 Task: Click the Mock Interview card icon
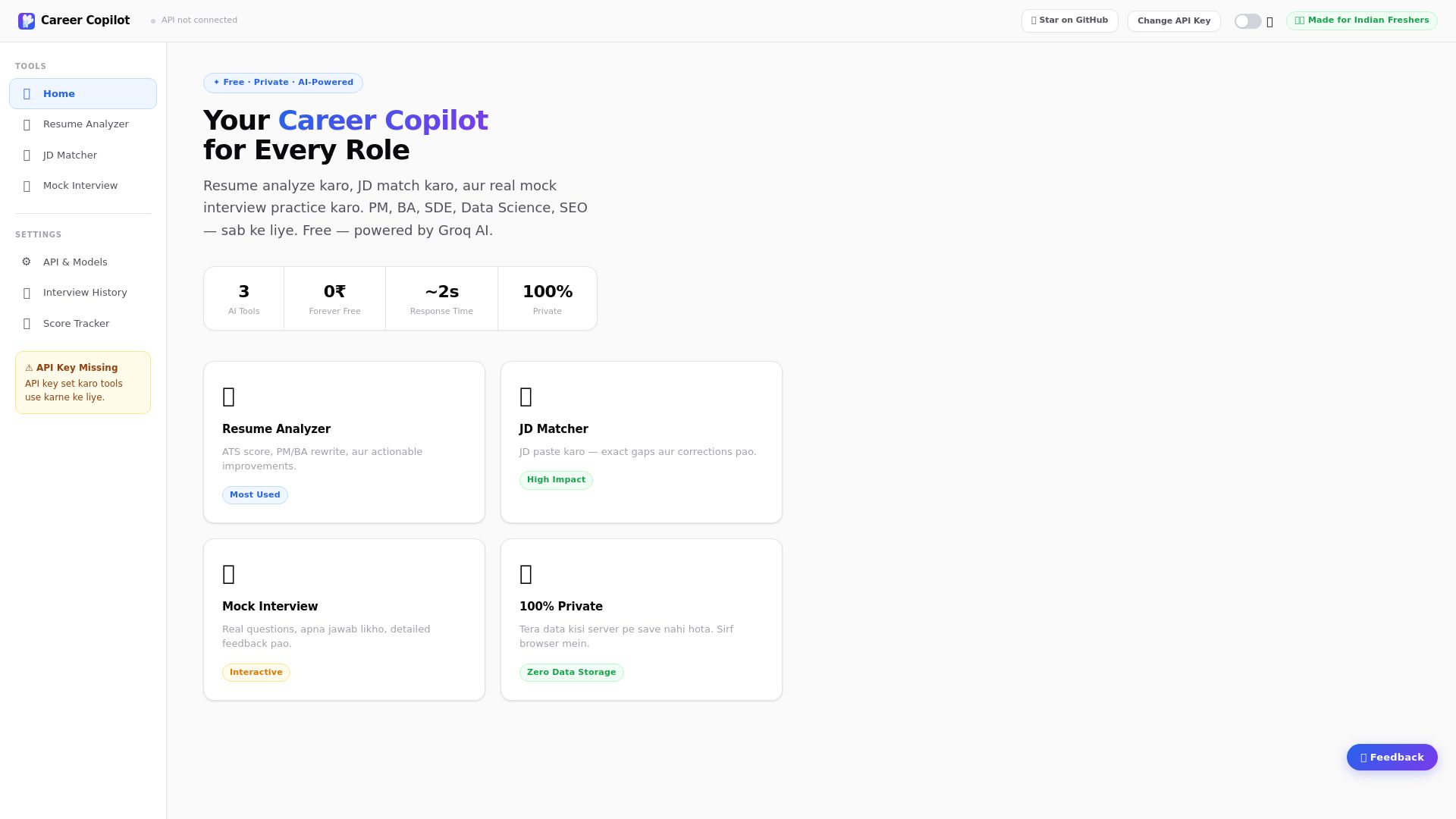click(x=228, y=574)
